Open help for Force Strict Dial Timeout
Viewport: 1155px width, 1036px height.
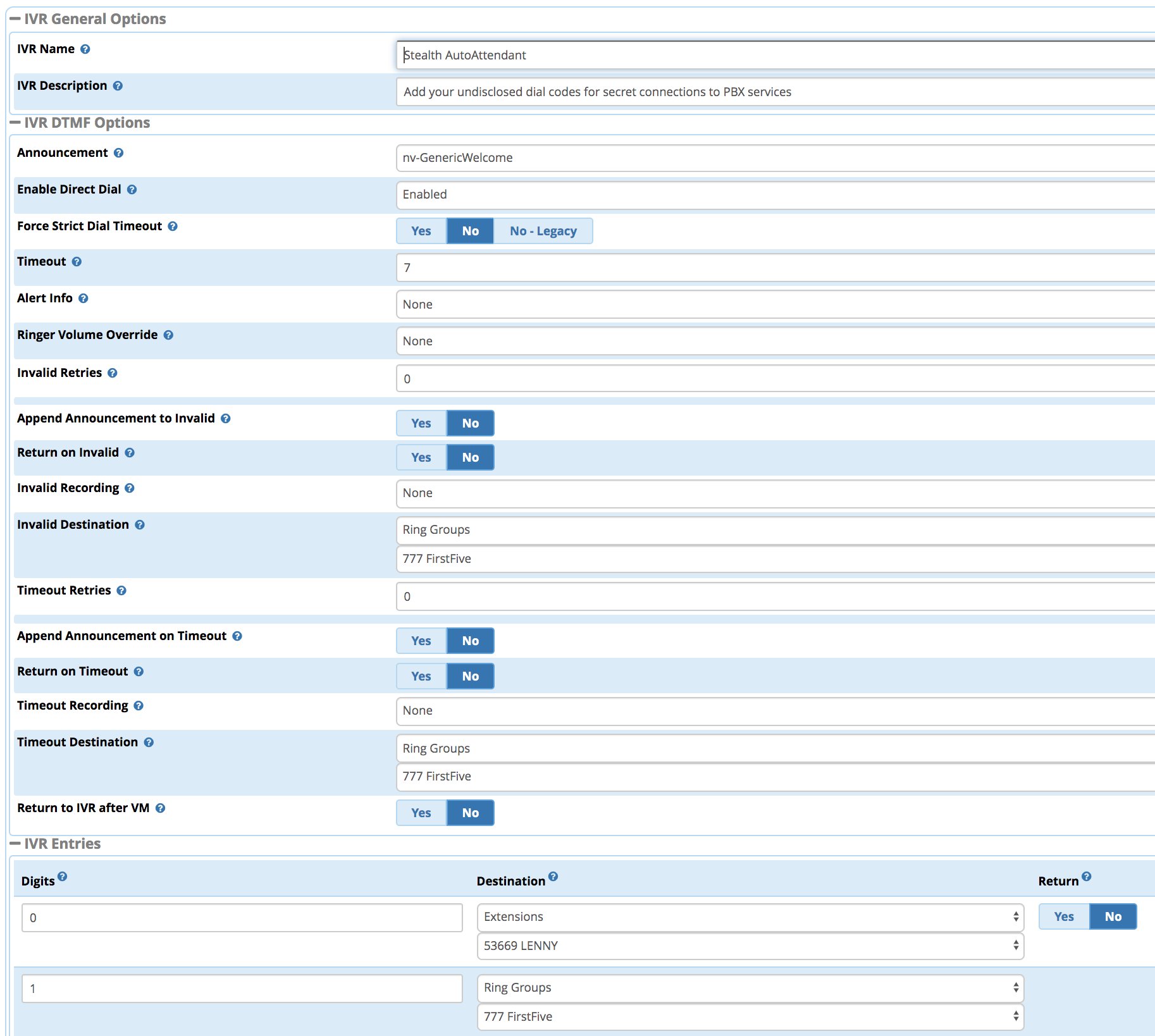(174, 226)
